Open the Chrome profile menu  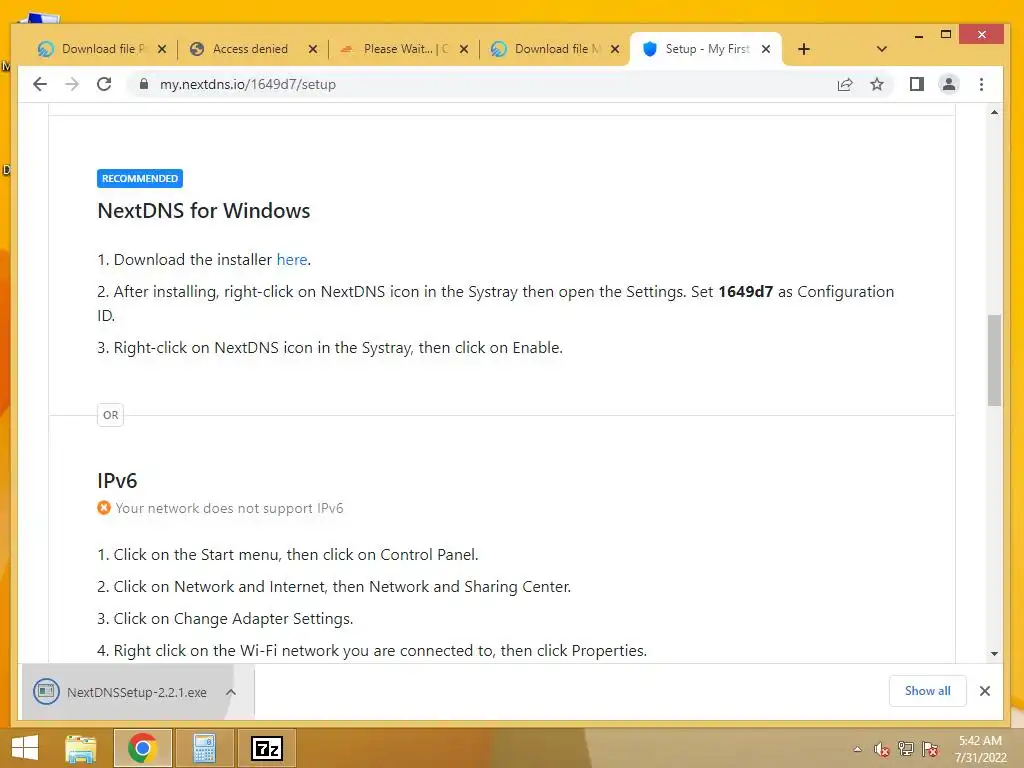949,84
